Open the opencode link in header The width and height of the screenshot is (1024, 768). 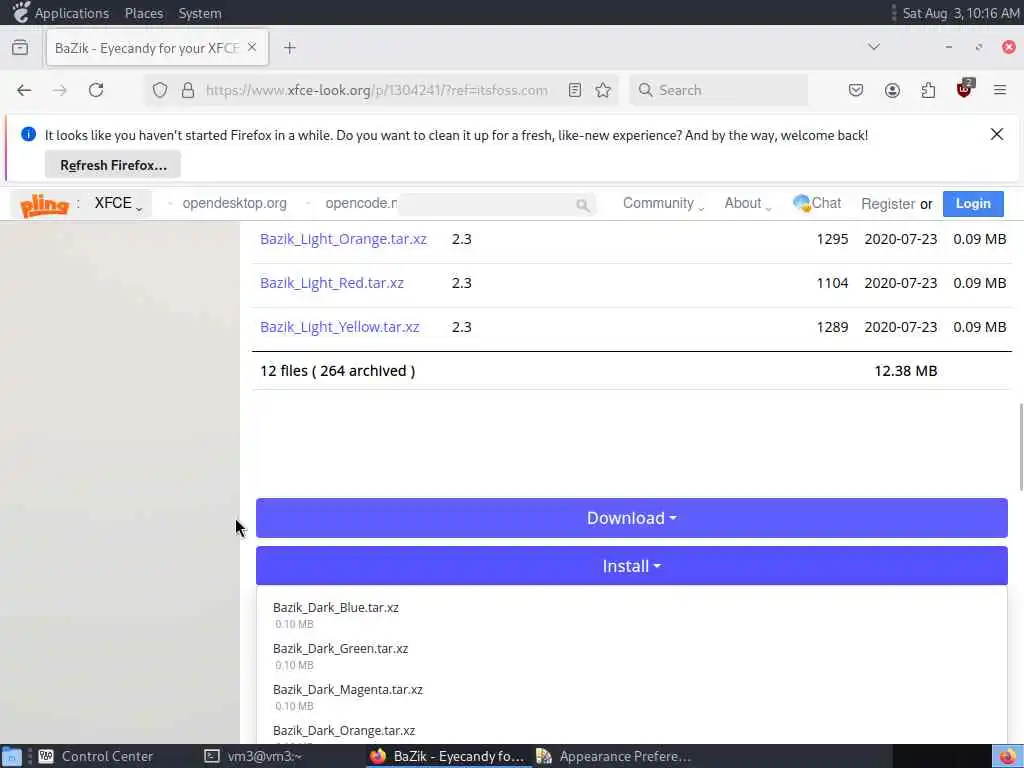[361, 203]
